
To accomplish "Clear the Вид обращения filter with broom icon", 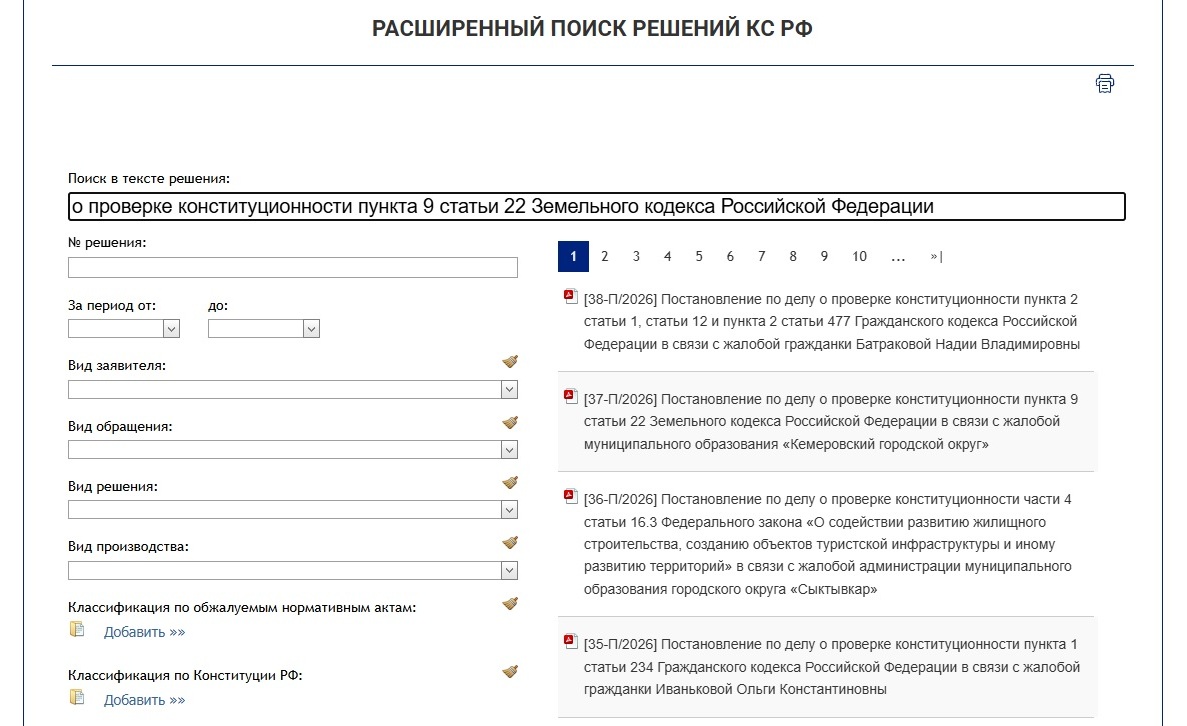I will [x=510, y=422].
